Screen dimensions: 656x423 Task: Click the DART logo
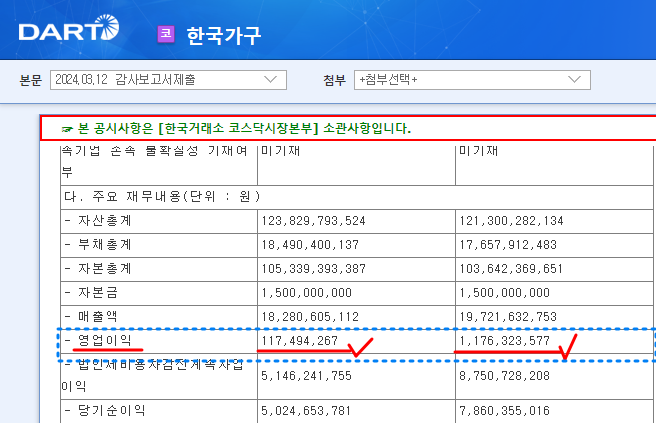pyautogui.click(x=69, y=28)
